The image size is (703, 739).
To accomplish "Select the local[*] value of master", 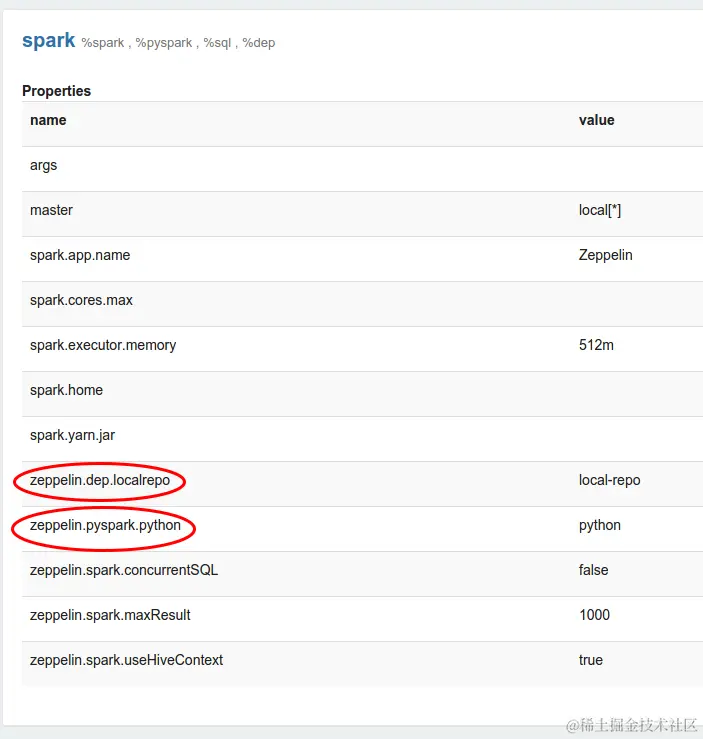I will point(600,210).
